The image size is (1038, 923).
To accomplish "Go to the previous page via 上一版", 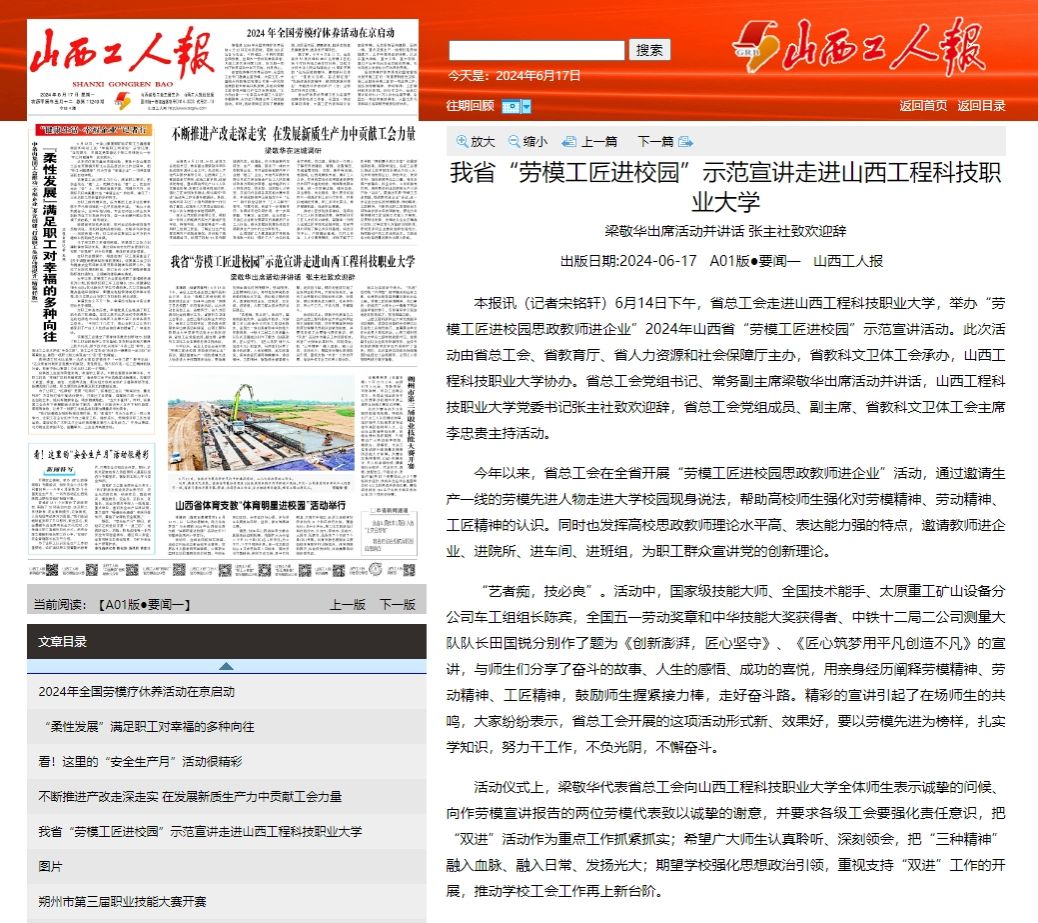I will [x=348, y=605].
